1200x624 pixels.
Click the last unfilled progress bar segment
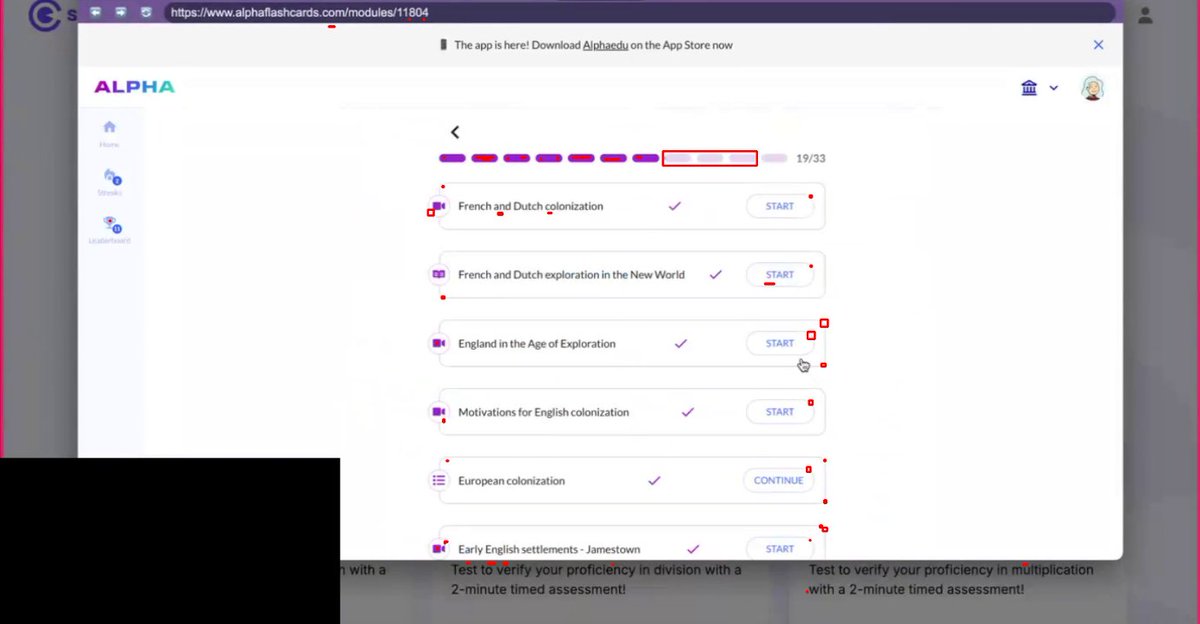774,158
